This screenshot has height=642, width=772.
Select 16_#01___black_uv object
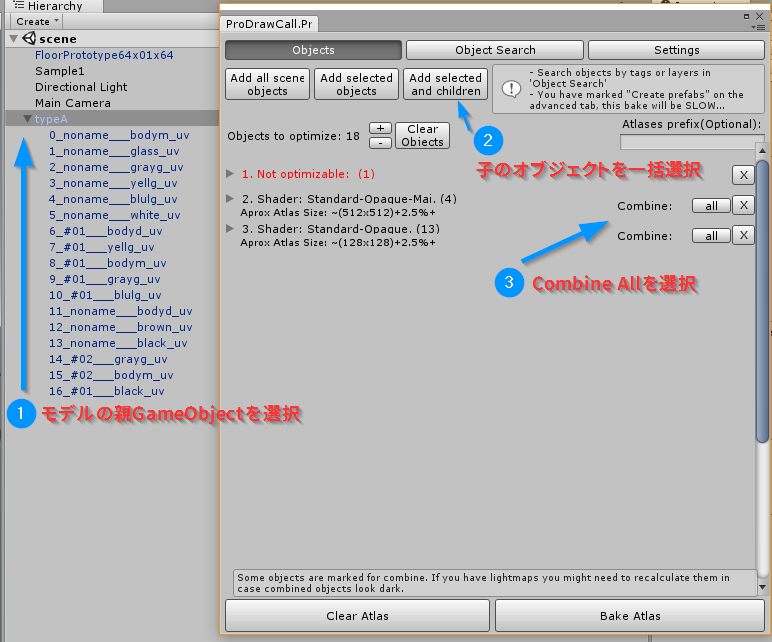coord(106,391)
